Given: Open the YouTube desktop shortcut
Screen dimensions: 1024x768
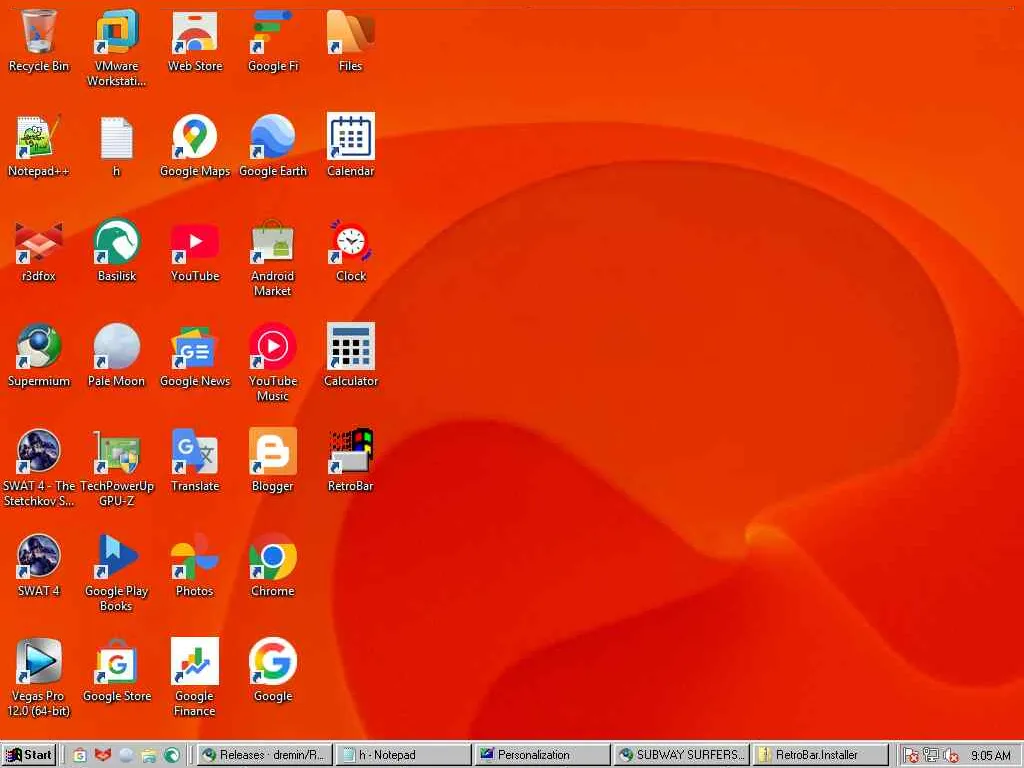Looking at the screenshot, I should (195, 251).
